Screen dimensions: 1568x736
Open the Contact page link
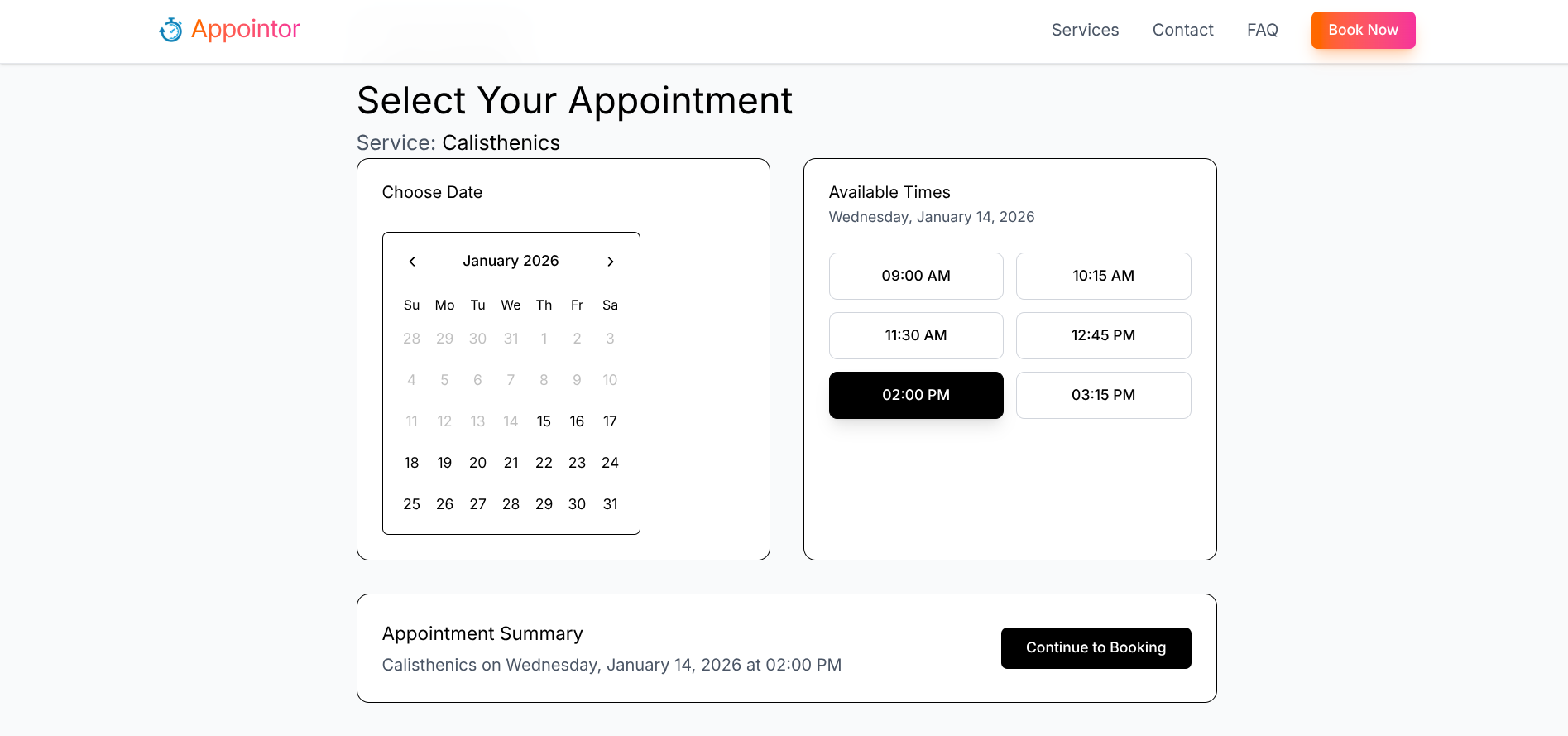[x=1182, y=30]
